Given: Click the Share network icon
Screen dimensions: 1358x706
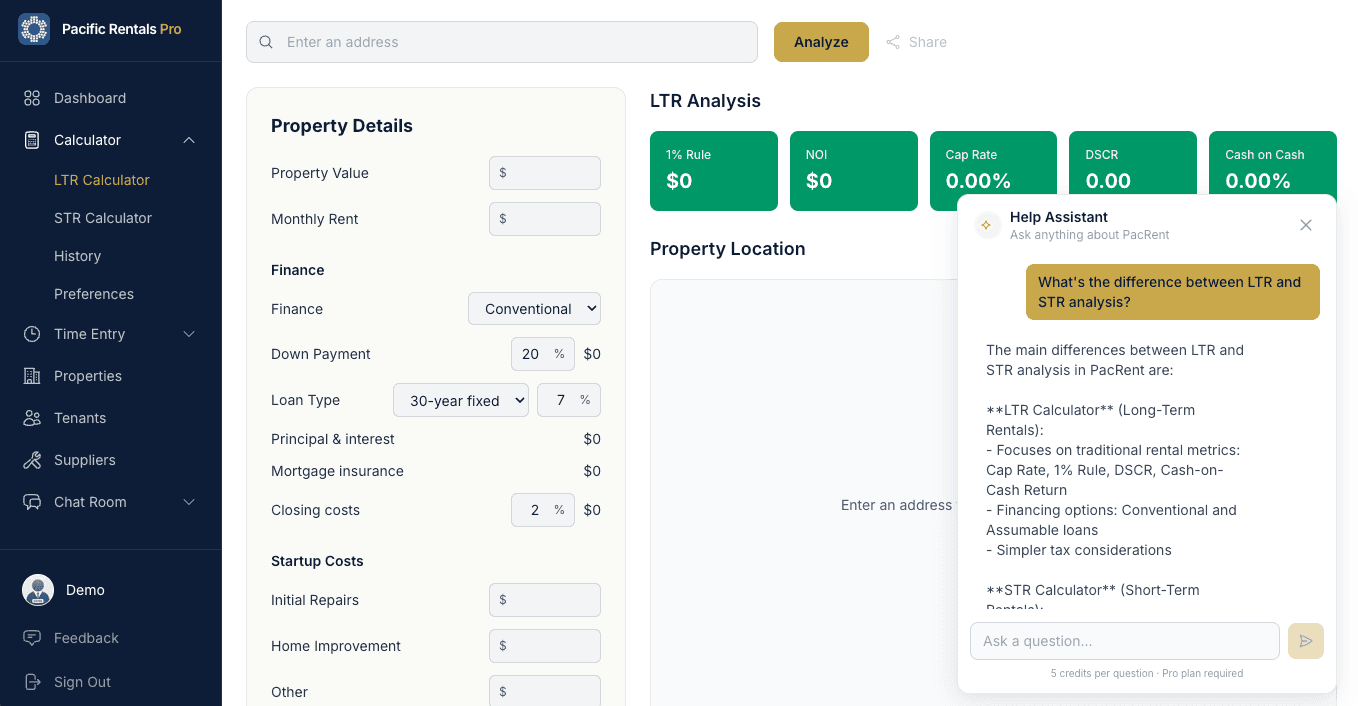Looking at the screenshot, I should [x=893, y=42].
